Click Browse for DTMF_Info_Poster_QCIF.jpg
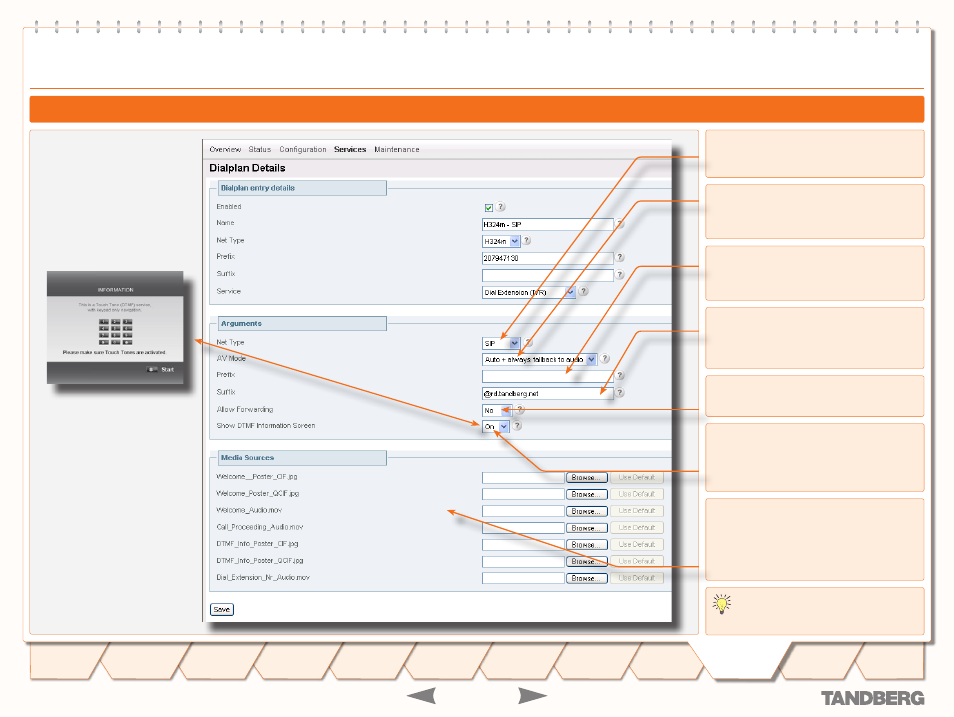954x717 pixels. coord(587,562)
